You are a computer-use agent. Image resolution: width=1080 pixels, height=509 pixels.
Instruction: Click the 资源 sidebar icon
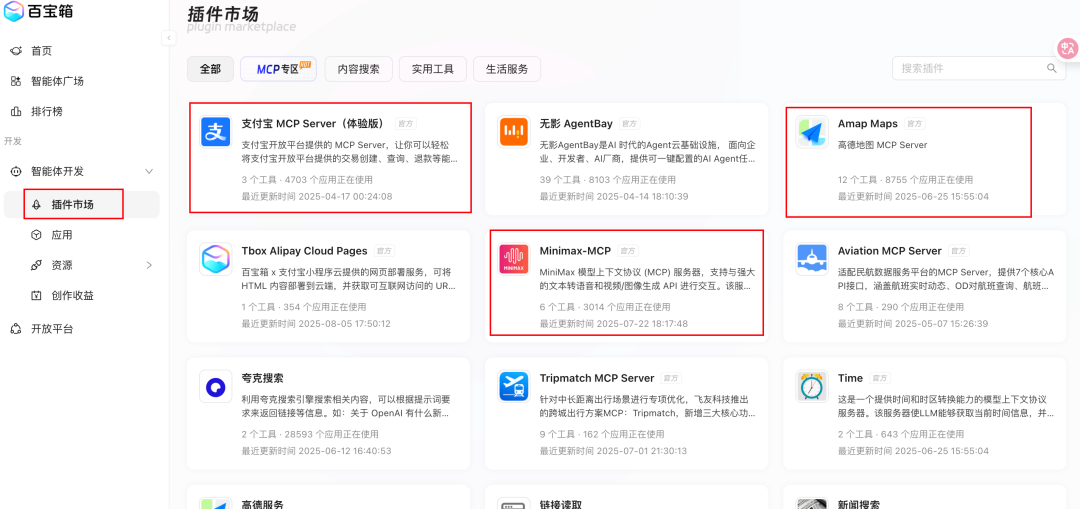[37, 265]
